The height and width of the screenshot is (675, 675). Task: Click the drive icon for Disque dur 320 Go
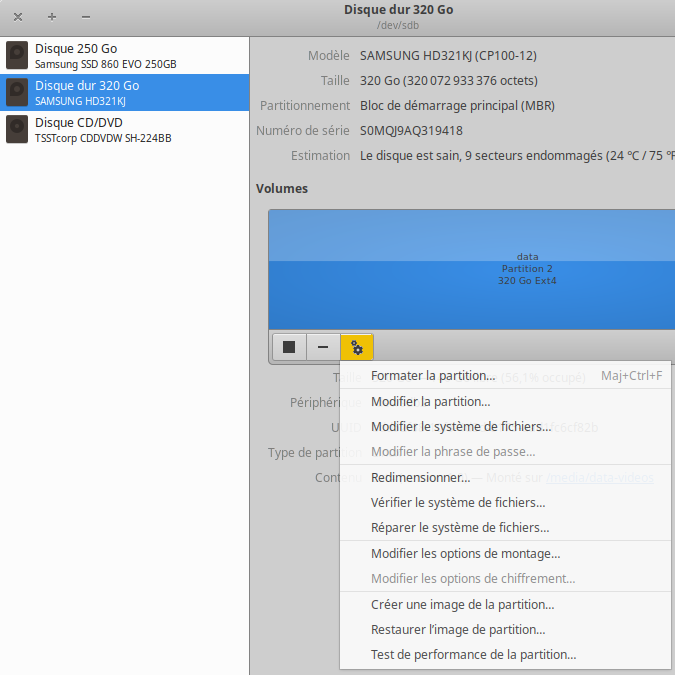(17, 92)
